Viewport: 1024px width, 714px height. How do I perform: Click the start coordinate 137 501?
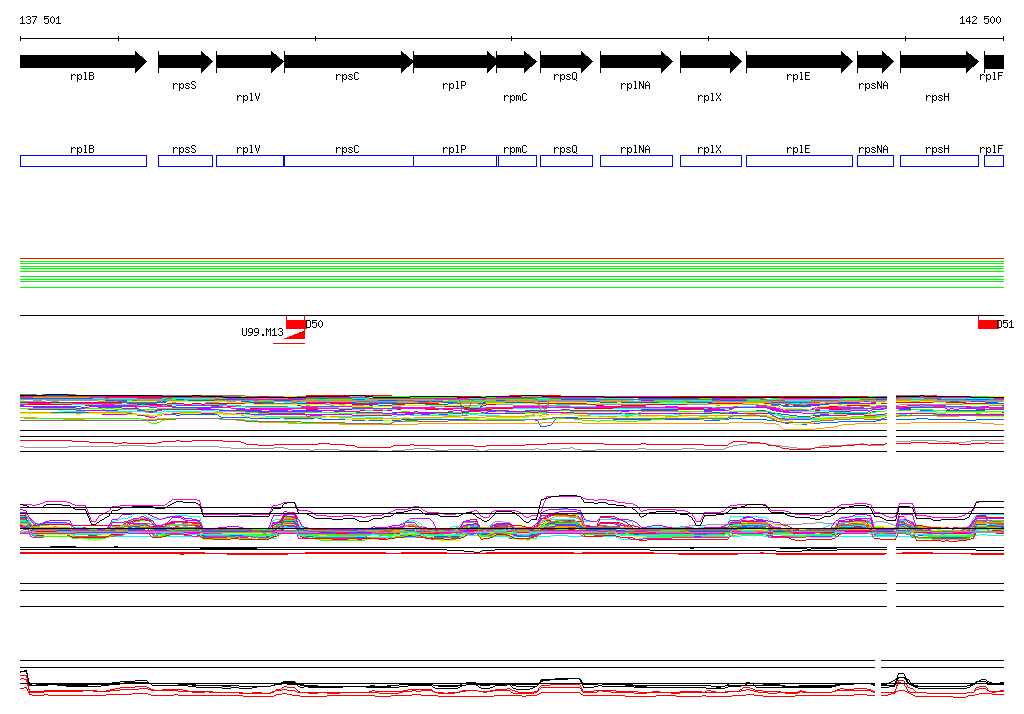[x=40, y=20]
